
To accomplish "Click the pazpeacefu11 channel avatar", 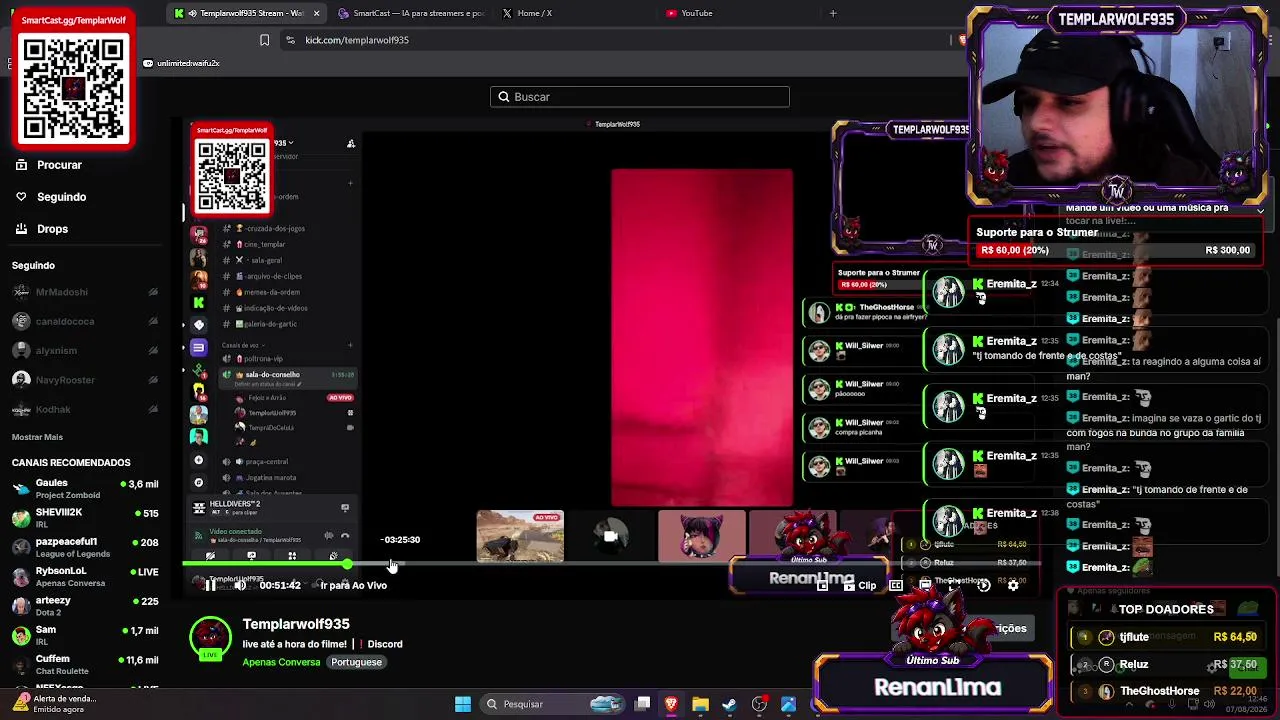I will click(x=21, y=546).
